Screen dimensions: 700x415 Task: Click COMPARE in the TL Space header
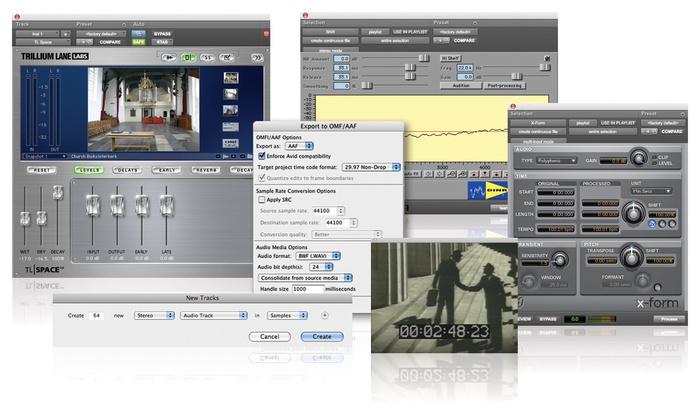point(110,42)
